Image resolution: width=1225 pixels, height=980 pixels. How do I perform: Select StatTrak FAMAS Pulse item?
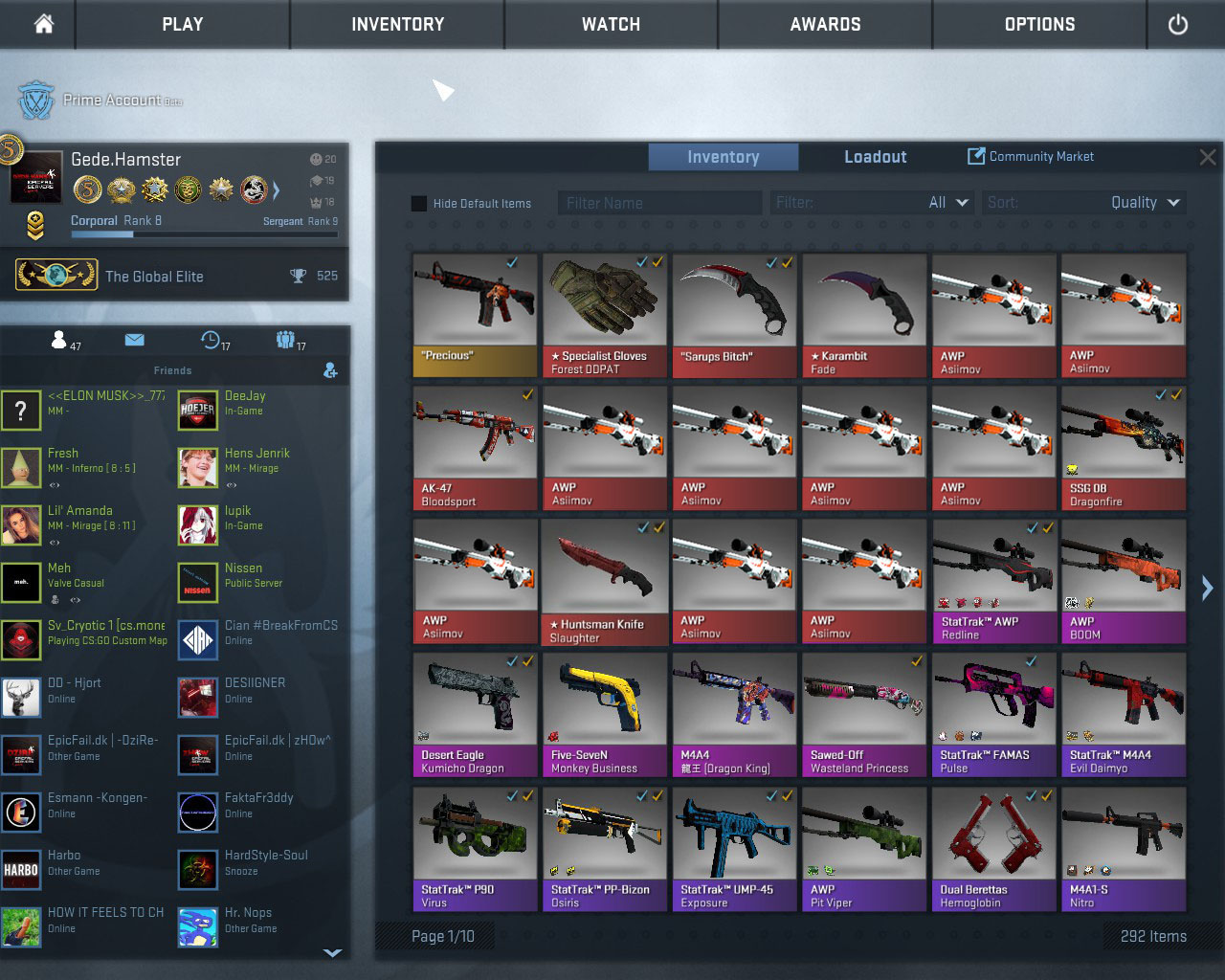point(994,714)
